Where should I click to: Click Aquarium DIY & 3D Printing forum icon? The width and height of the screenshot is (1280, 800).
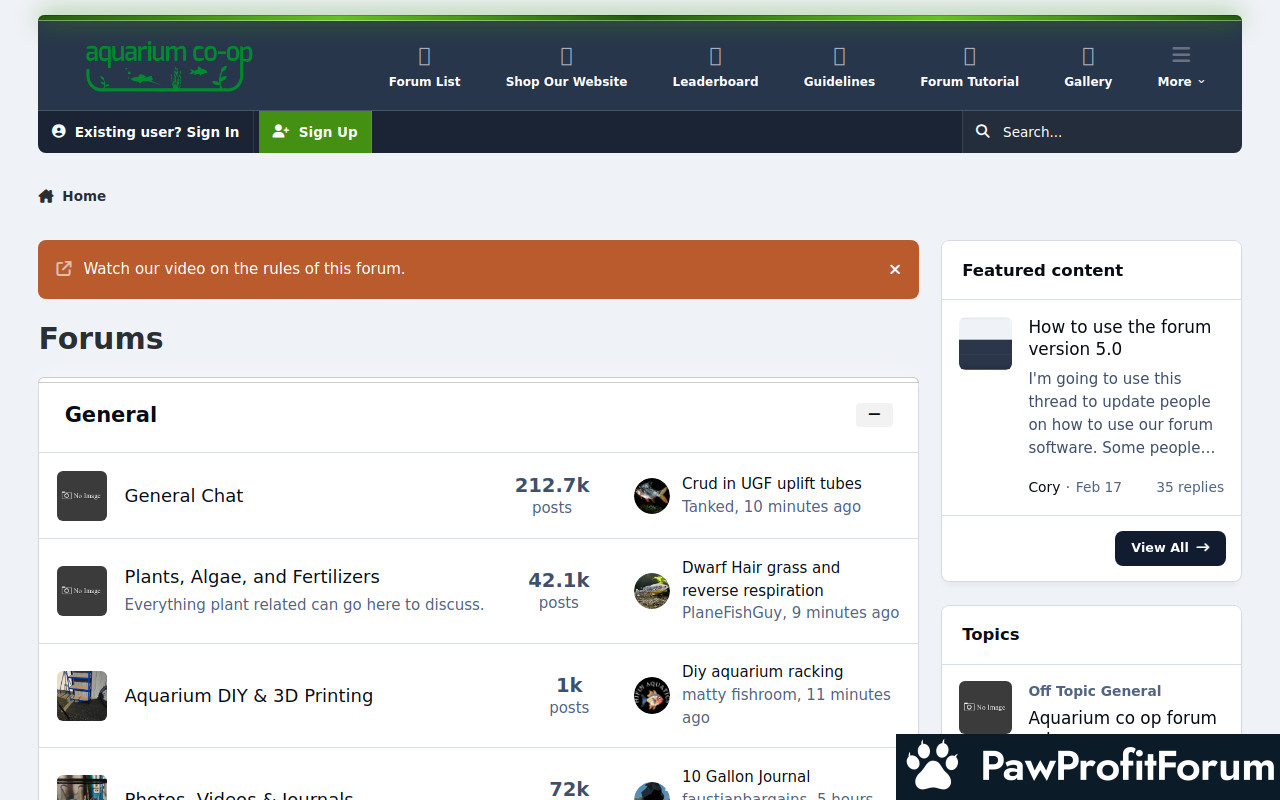(x=82, y=696)
